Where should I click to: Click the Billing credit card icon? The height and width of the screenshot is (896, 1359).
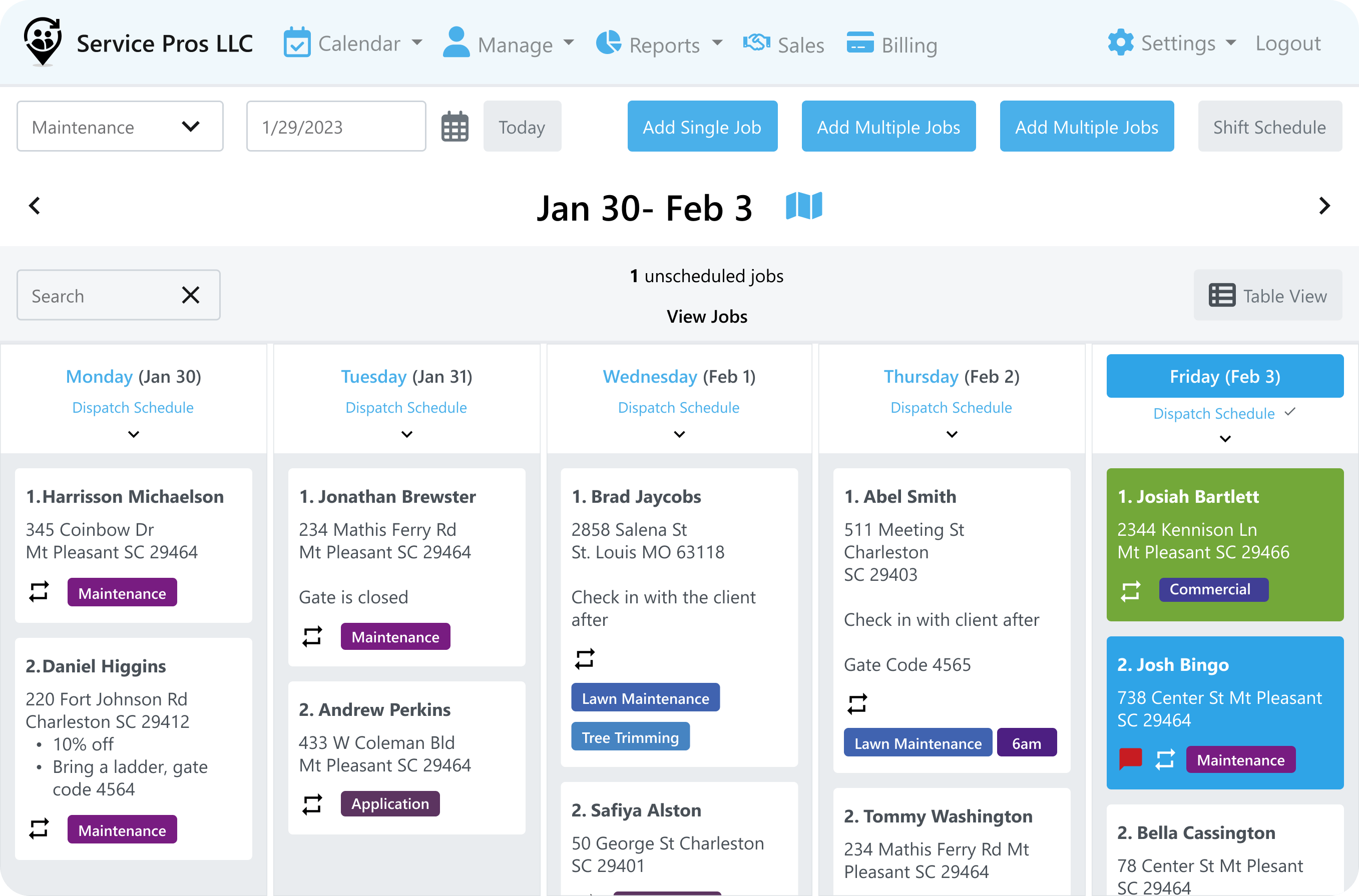859,43
